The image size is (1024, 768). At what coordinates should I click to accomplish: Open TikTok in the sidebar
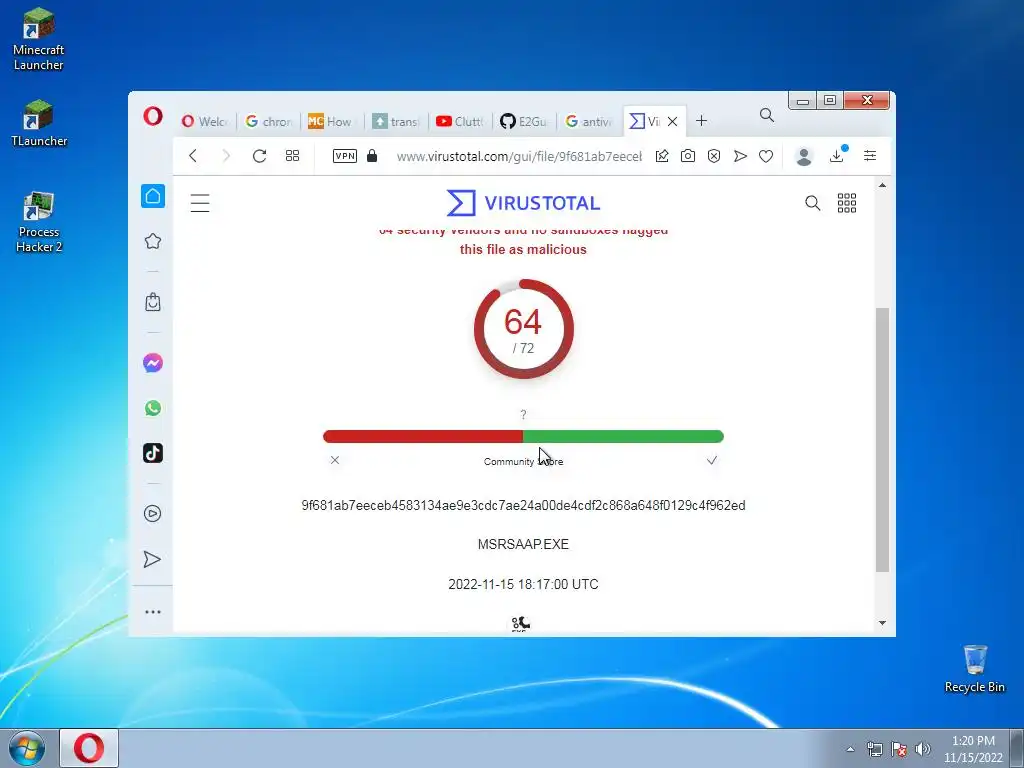[153, 453]
